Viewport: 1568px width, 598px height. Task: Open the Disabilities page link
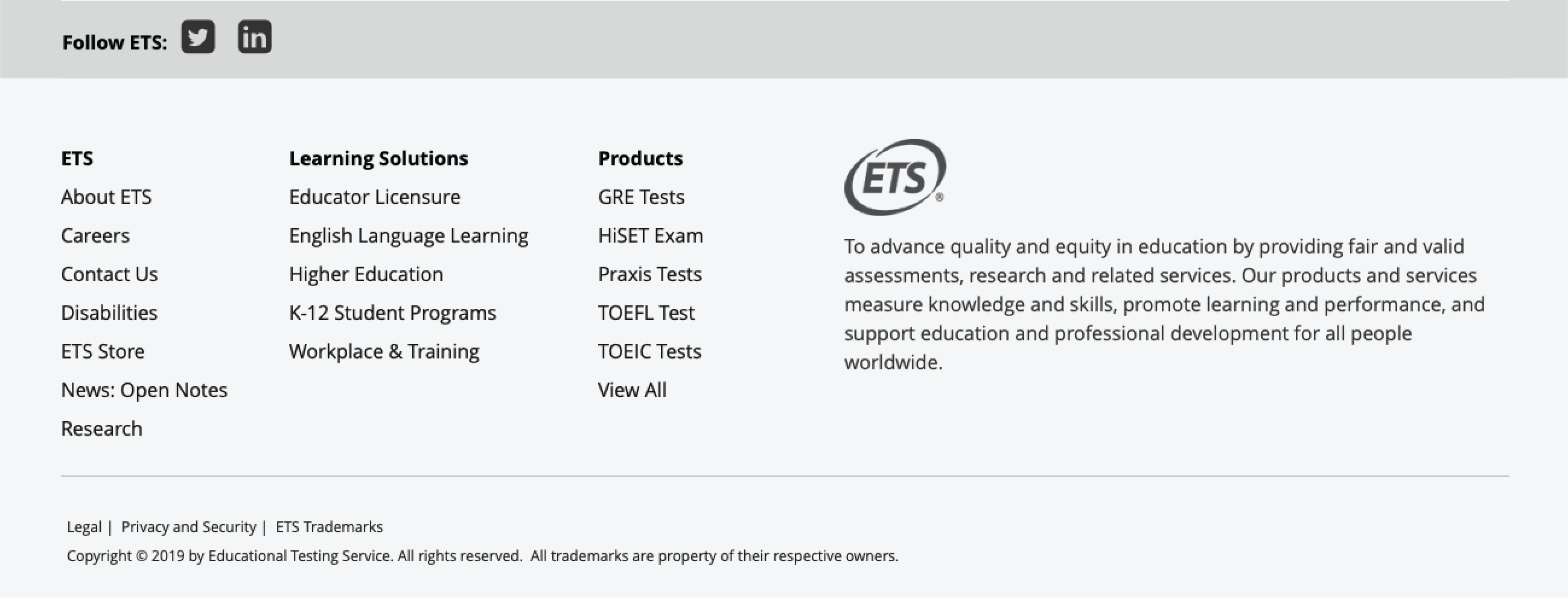(x=110, y=313)
